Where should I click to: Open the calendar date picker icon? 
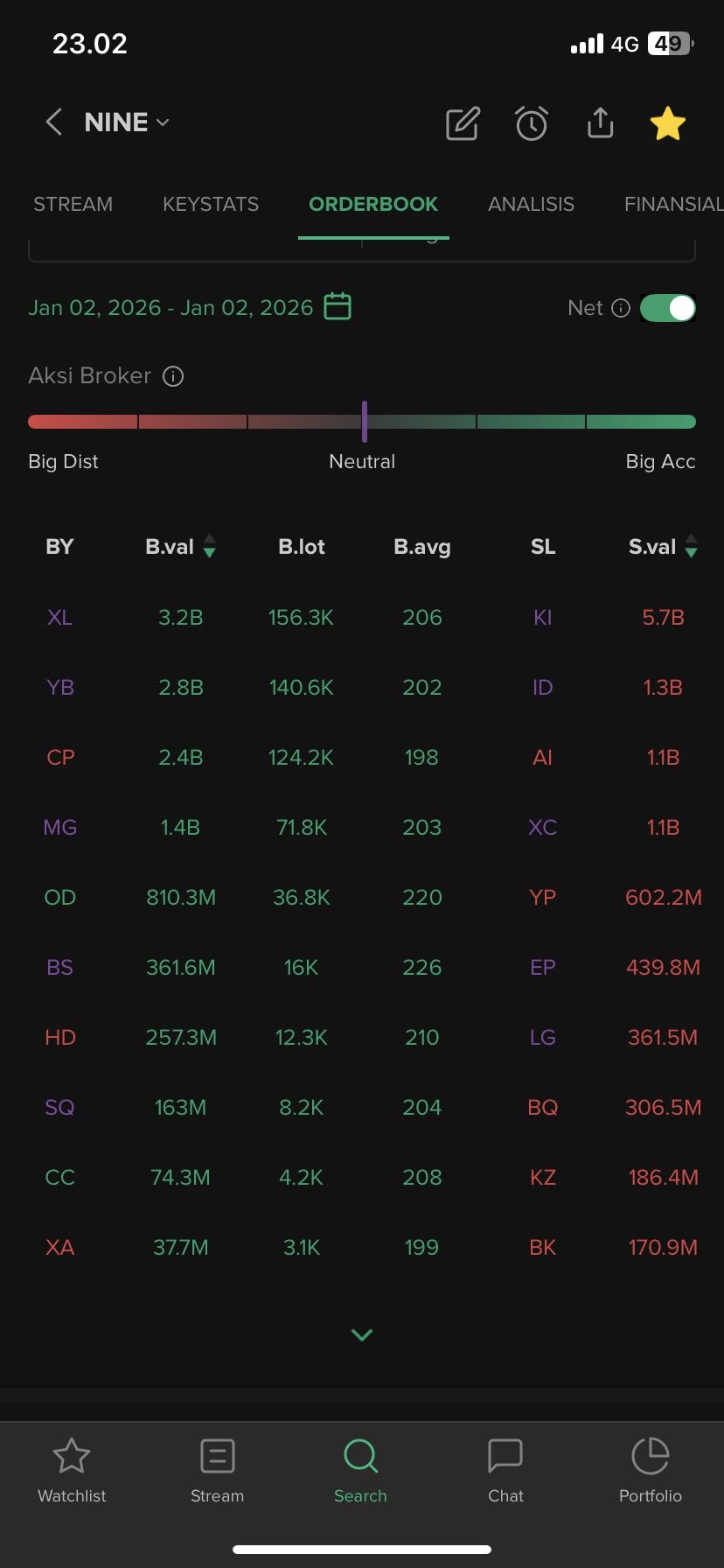point(338,307)
